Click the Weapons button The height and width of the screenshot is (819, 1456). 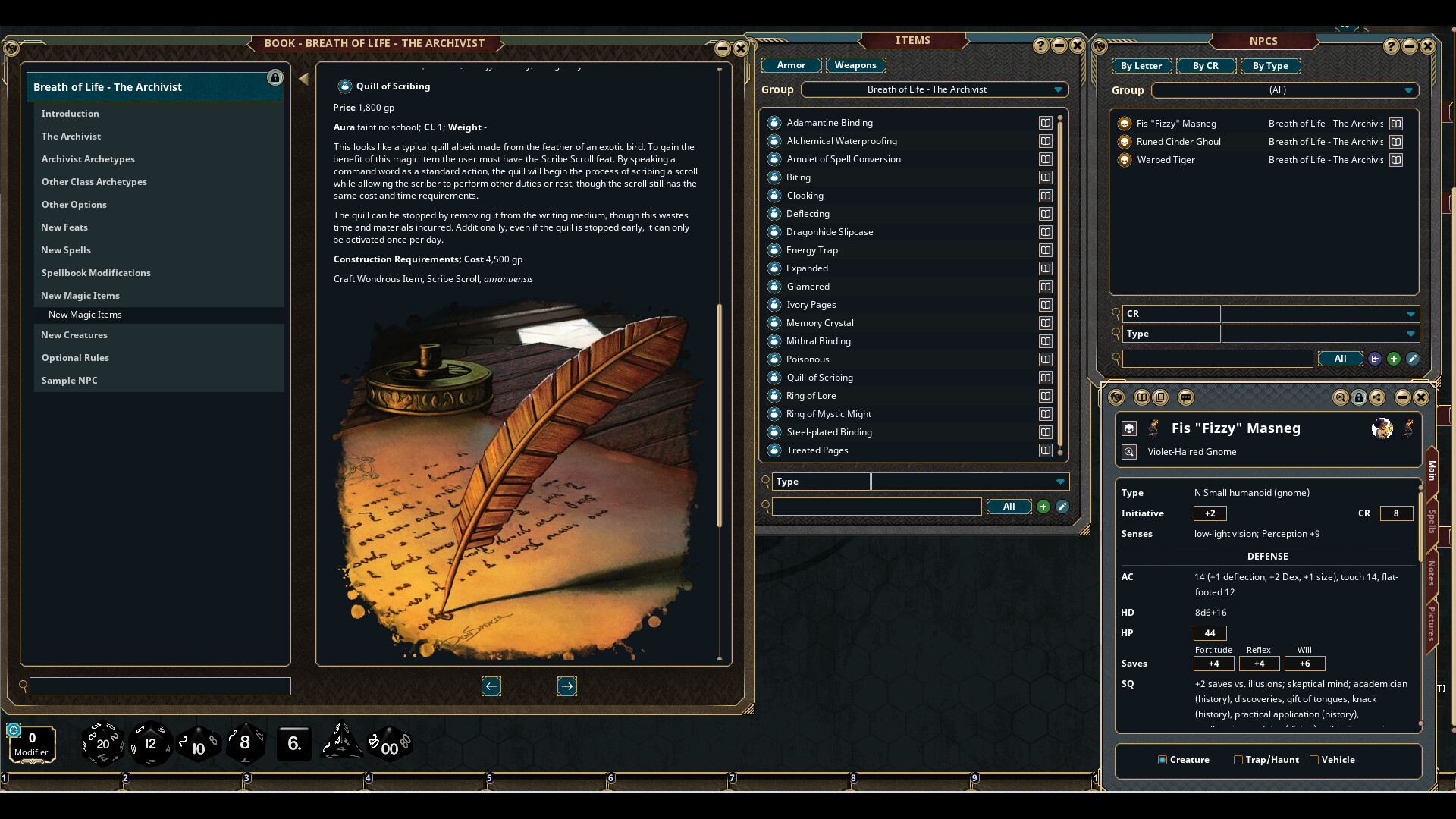click(855, 65)
